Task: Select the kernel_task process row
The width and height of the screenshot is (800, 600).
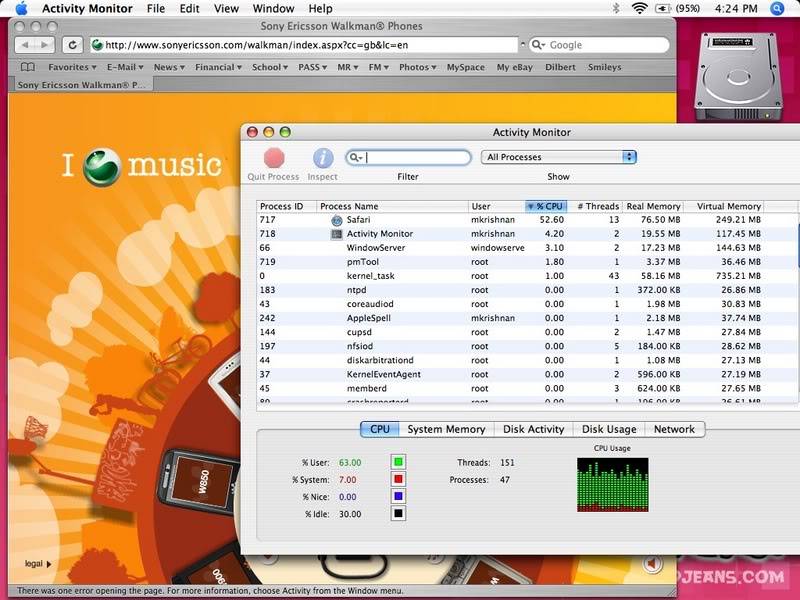Action: point(526,276)
